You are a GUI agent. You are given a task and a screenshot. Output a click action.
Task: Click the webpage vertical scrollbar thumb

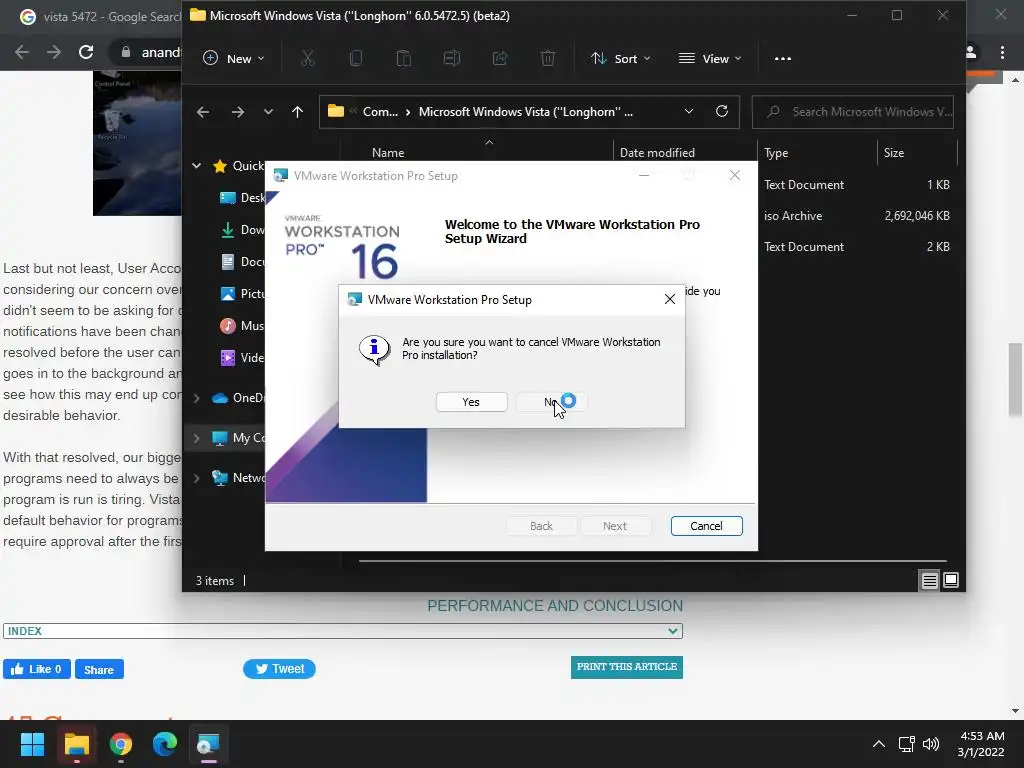(1015, 379)
